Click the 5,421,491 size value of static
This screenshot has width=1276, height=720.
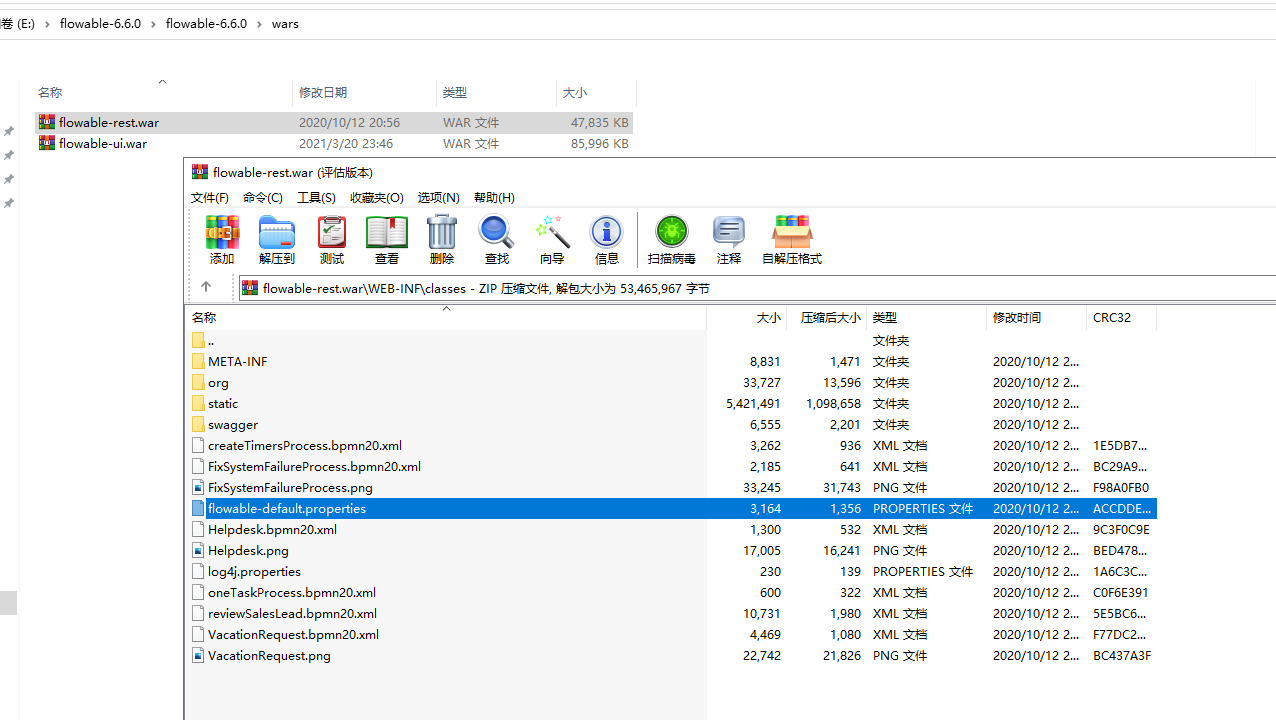[x=753, y=403]
